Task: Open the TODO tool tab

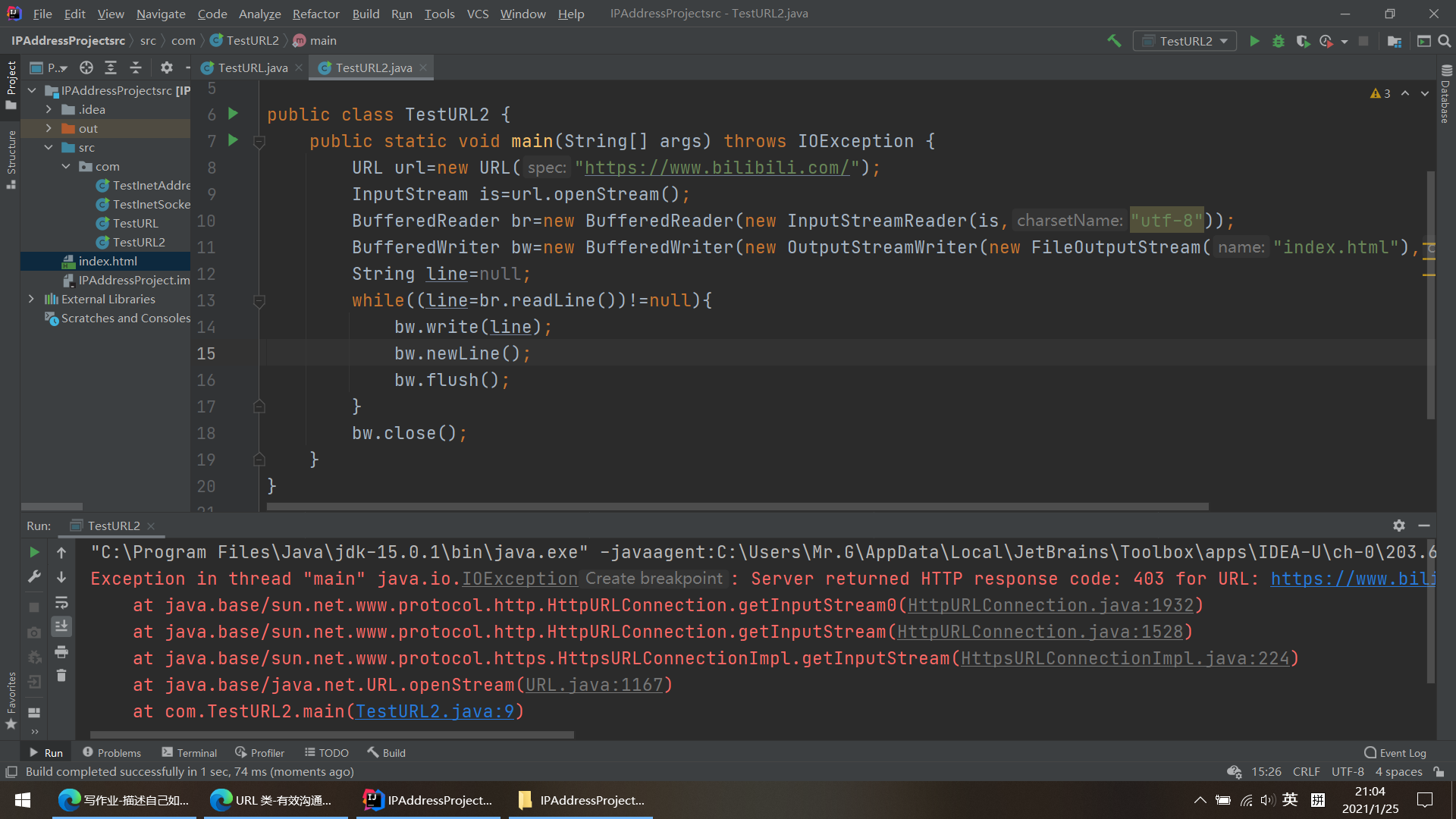Action: click(327, 752)
